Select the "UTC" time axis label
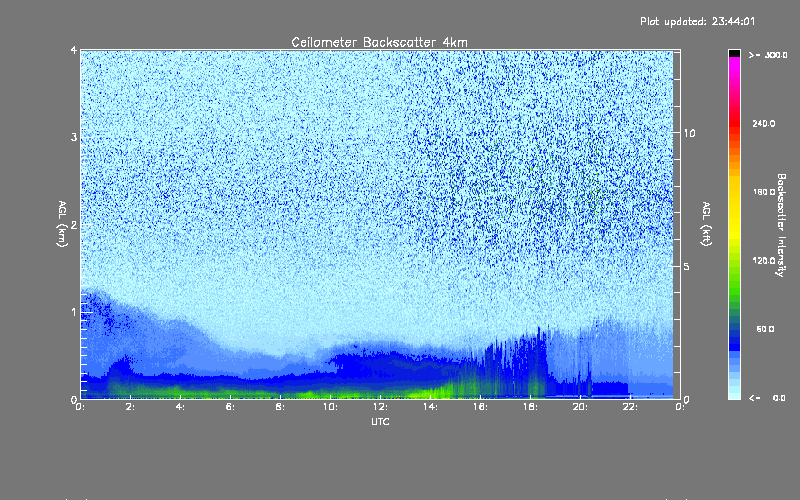Viewport: 800px width, 500px height. coord(380,422)
